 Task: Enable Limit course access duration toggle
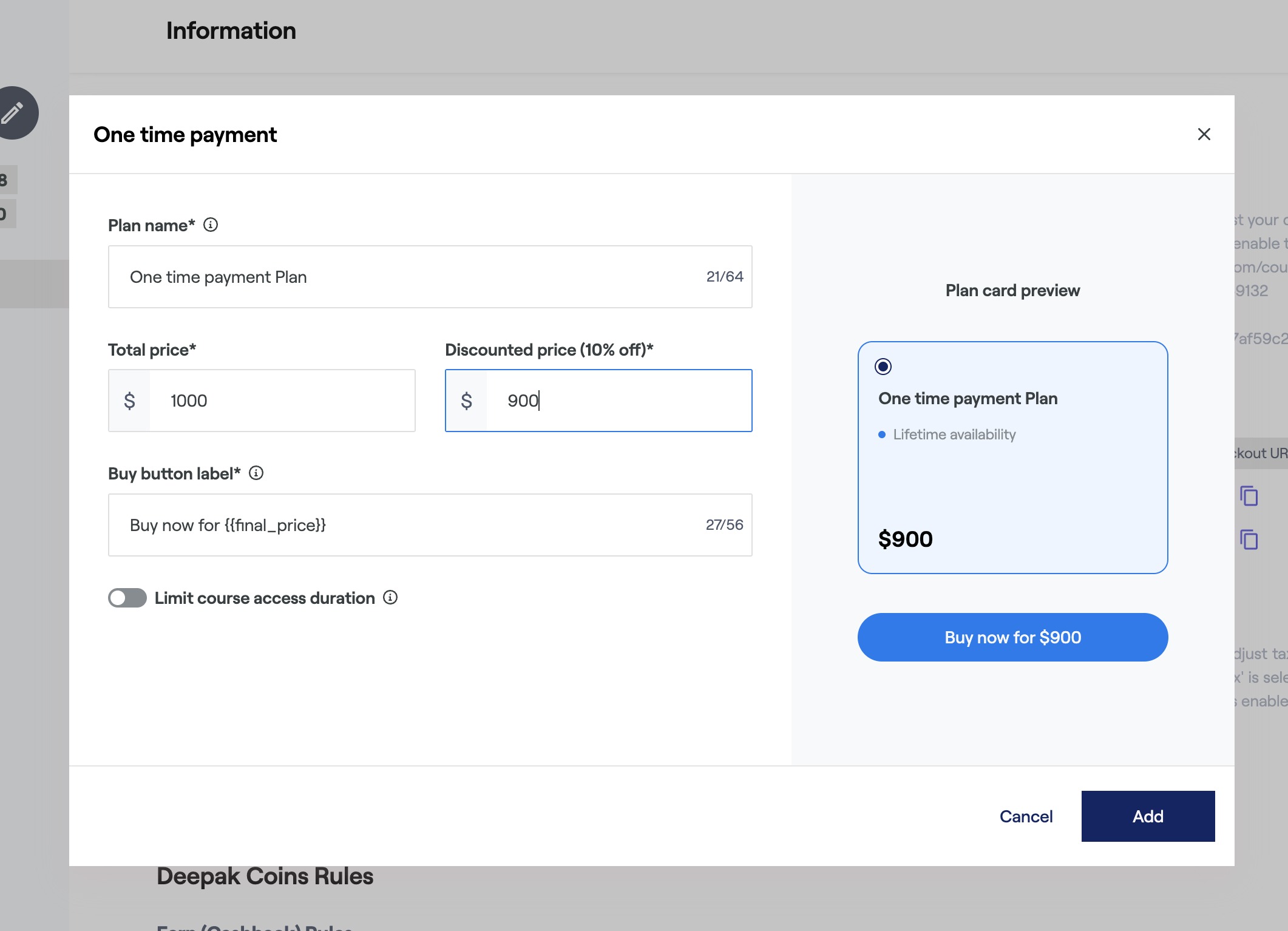pos(127,598)
